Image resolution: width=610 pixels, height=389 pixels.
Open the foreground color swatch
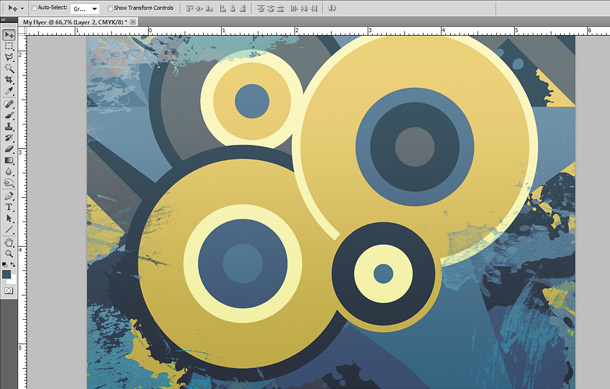[7, 274]
